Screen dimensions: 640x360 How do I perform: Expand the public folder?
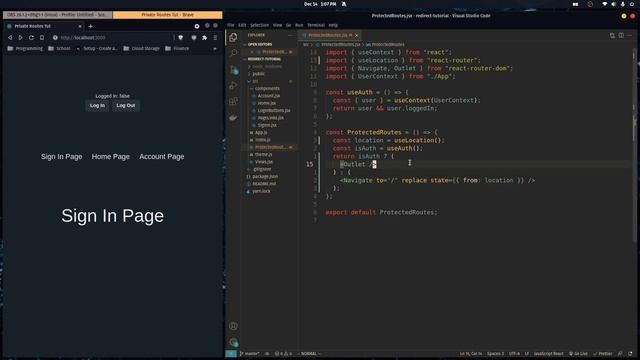click(x=258, y=74)
